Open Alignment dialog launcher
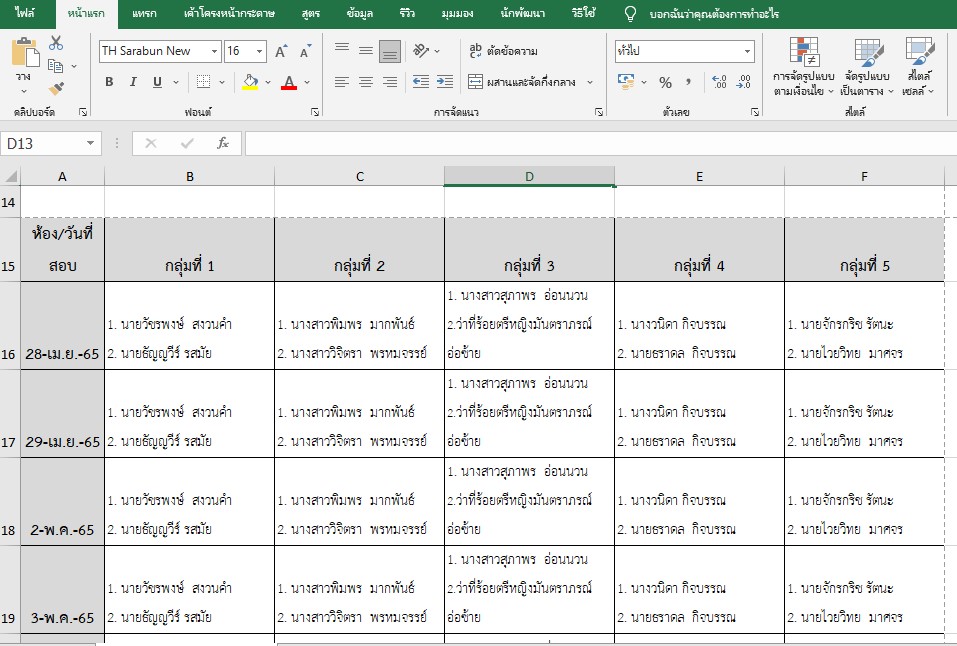The height and width of the screenshot is (646, 957). click(x=599, y=112)
